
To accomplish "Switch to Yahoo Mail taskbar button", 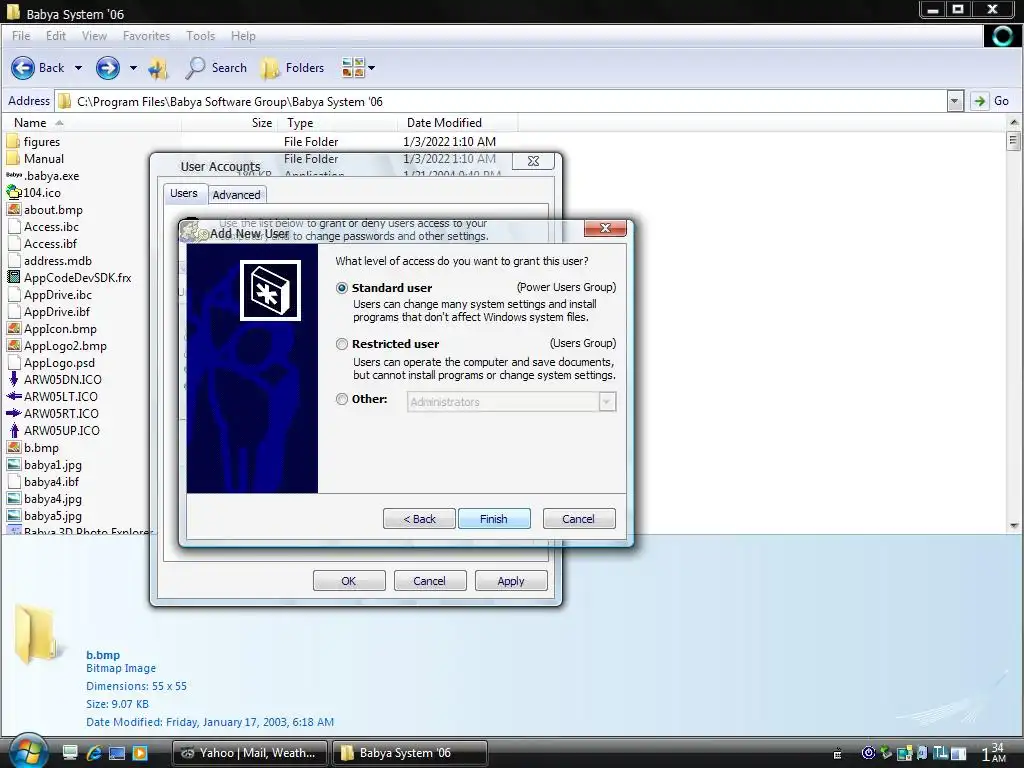I will tap(249, 753).
